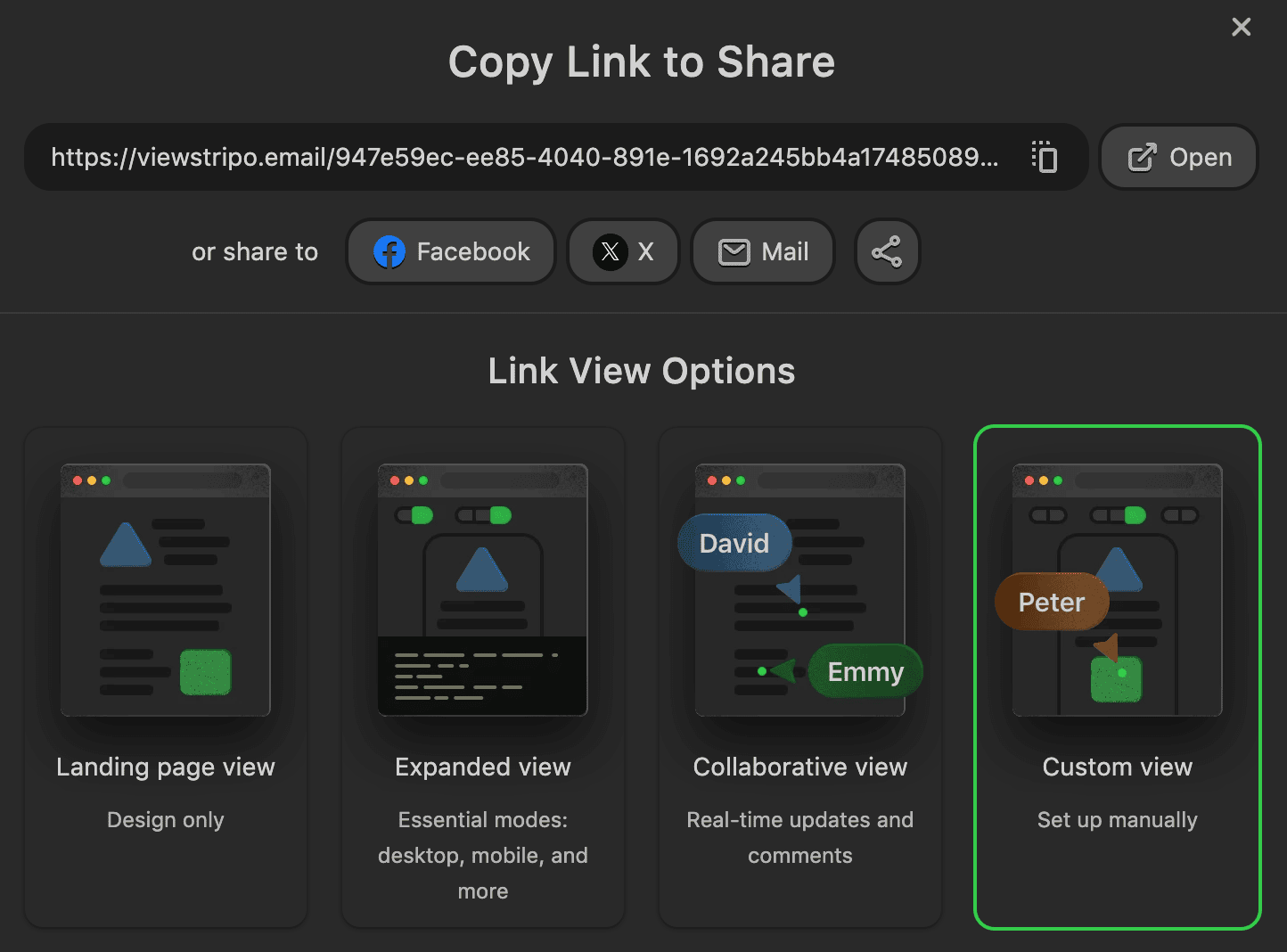Open the shared email with the Open button

(x=1178, y=157)
